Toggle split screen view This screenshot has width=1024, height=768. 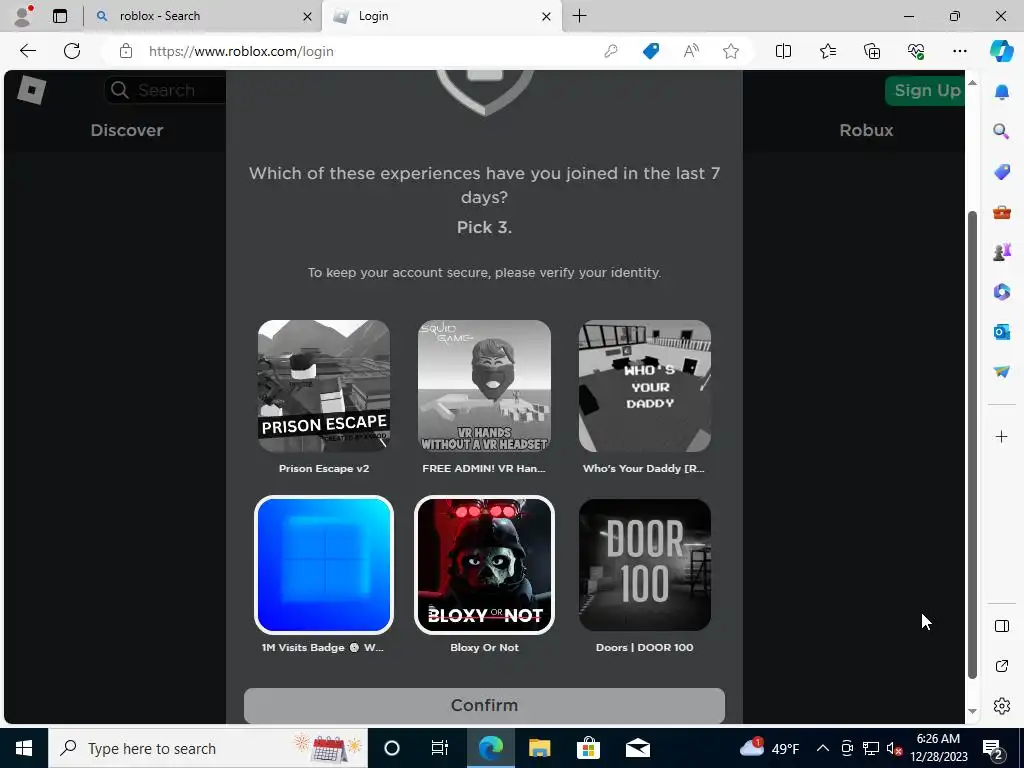[x=783, y=51]
